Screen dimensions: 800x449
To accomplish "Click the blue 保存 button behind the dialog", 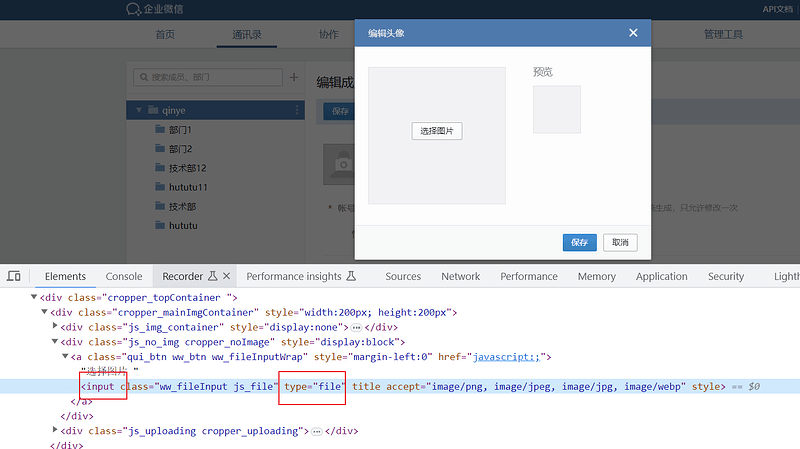I will tap(339, 111).
